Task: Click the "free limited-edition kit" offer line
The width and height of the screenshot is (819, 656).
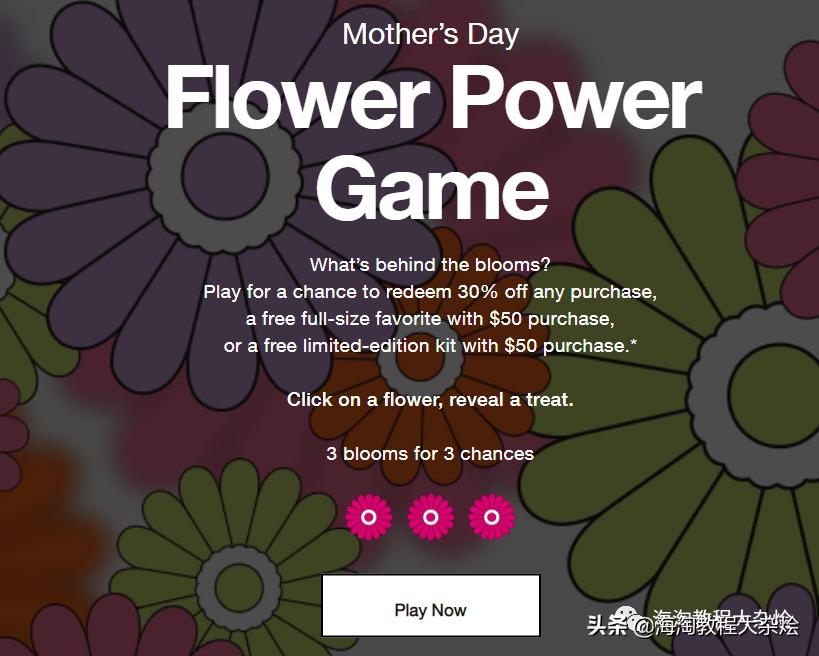Action: (430, 345)
